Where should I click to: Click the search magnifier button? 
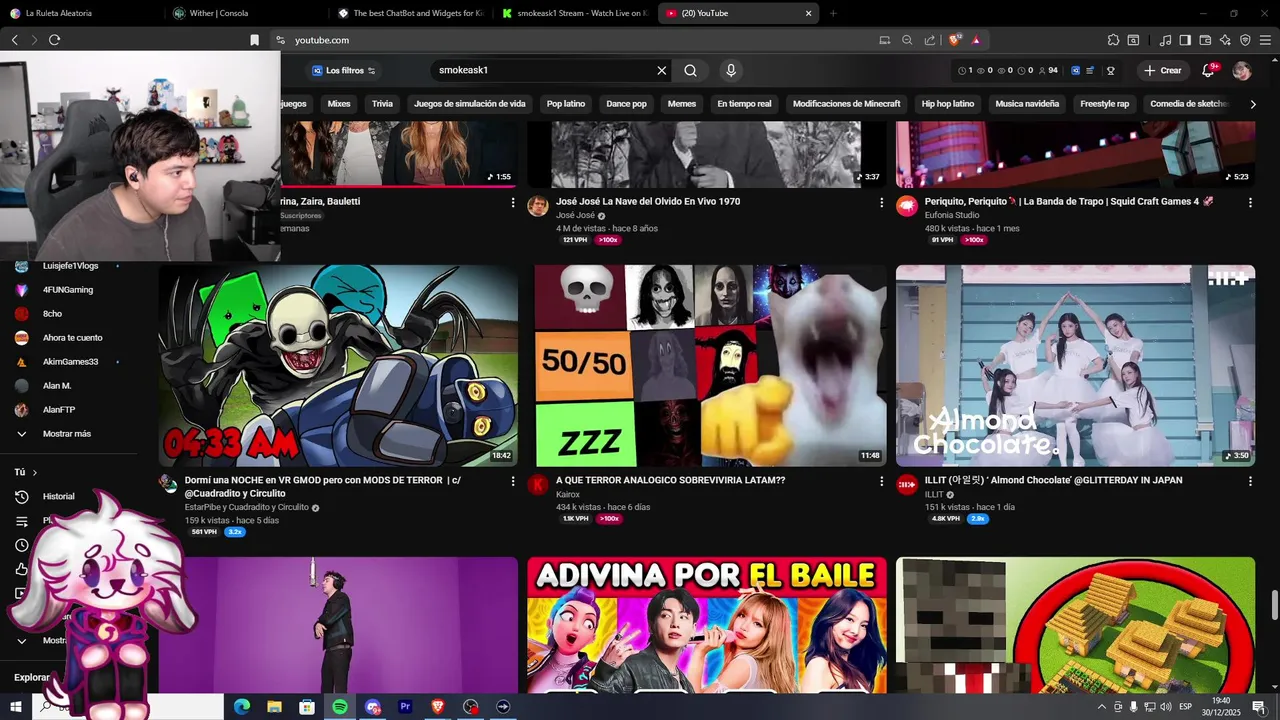[691, 70]
